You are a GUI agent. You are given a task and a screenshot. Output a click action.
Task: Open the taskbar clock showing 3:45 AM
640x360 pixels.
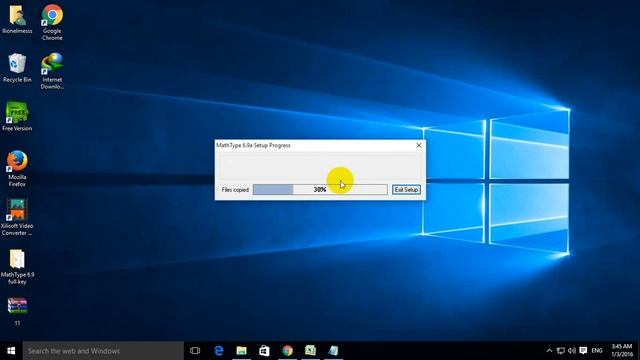click(622, 351)
